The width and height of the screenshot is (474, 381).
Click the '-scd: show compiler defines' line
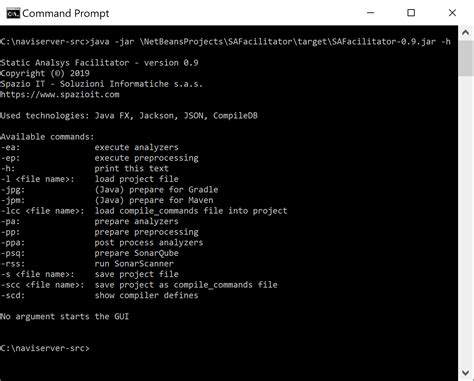click(x=99, y=295)
